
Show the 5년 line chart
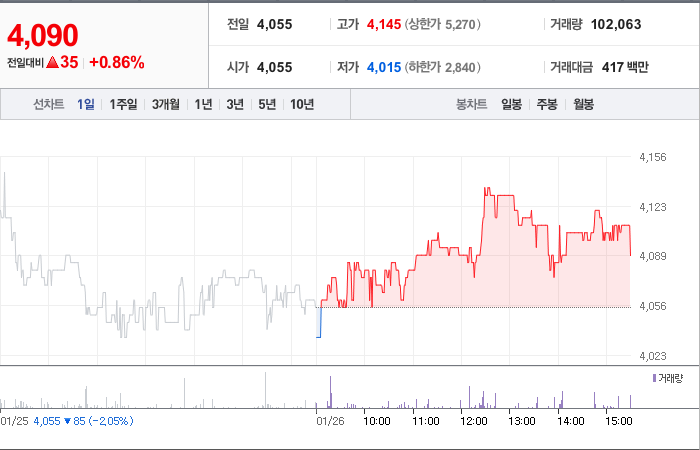click(267, 104)
